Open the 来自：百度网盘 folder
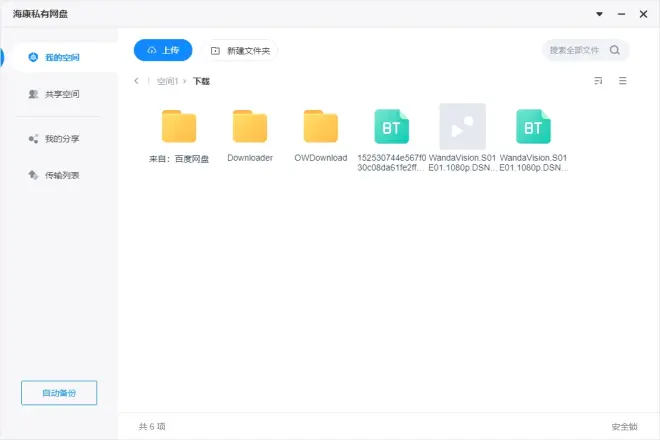The image size is (660, 440). click(179, 127)
